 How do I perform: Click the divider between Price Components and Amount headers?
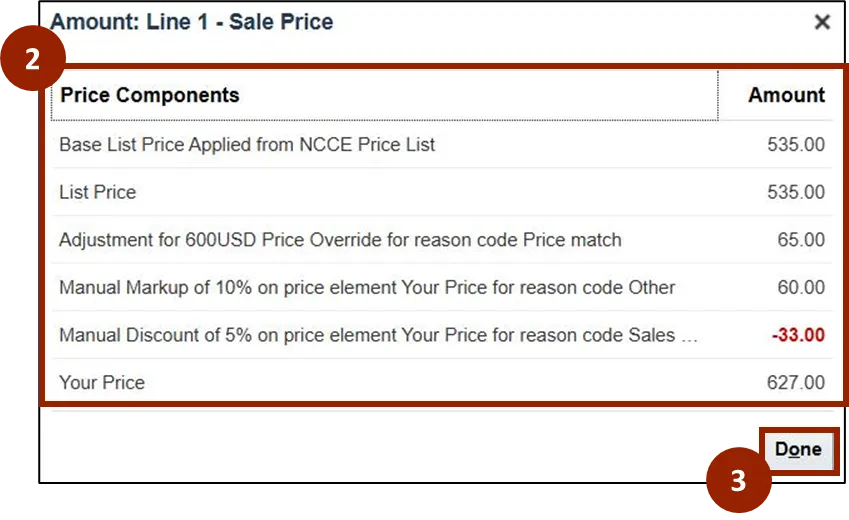(x=718, y=96)
